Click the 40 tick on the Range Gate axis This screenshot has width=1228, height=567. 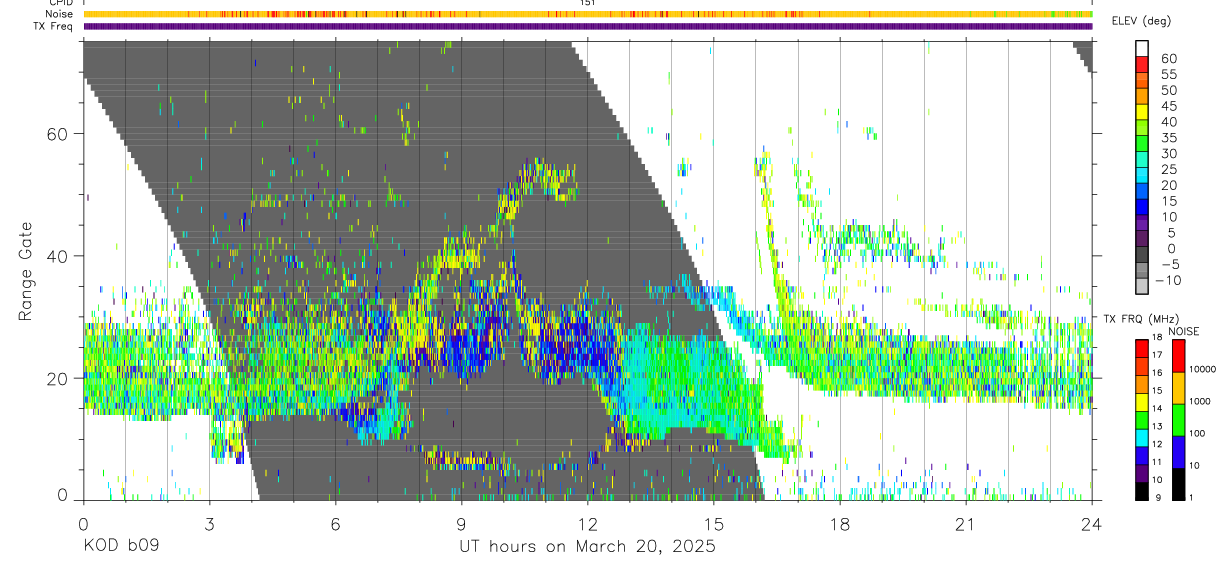(59, 256)
